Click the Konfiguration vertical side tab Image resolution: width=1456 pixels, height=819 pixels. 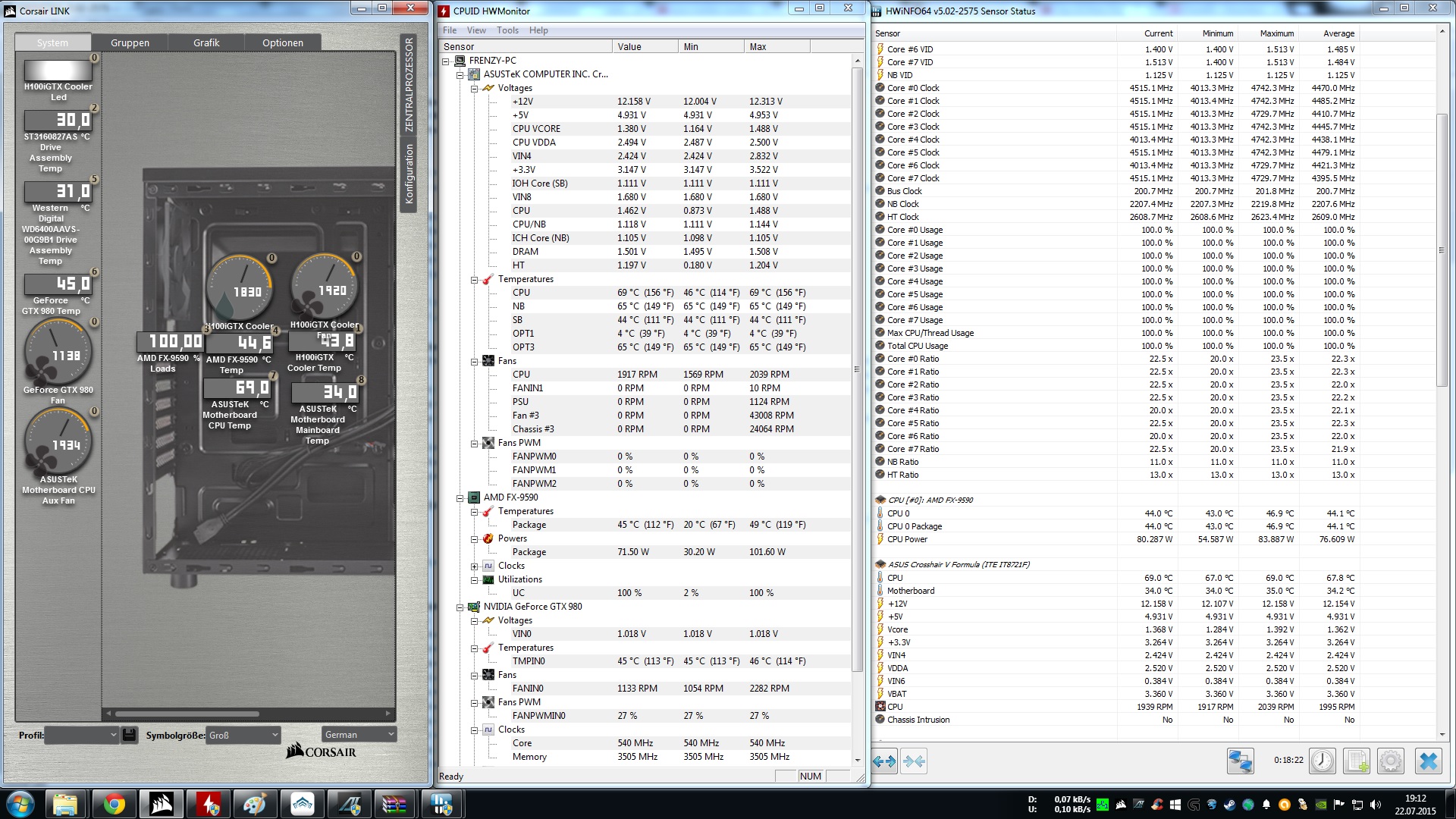(409, 174)
